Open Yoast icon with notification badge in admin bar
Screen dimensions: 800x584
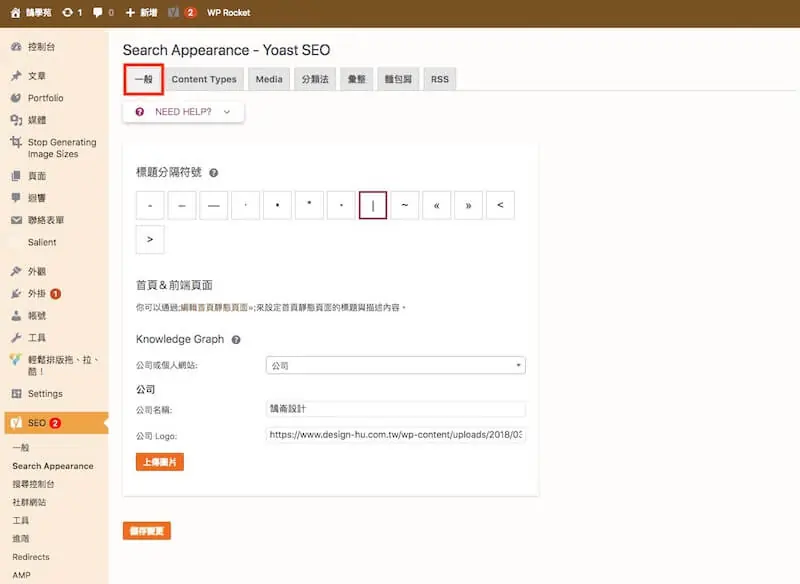pos(173,13)
